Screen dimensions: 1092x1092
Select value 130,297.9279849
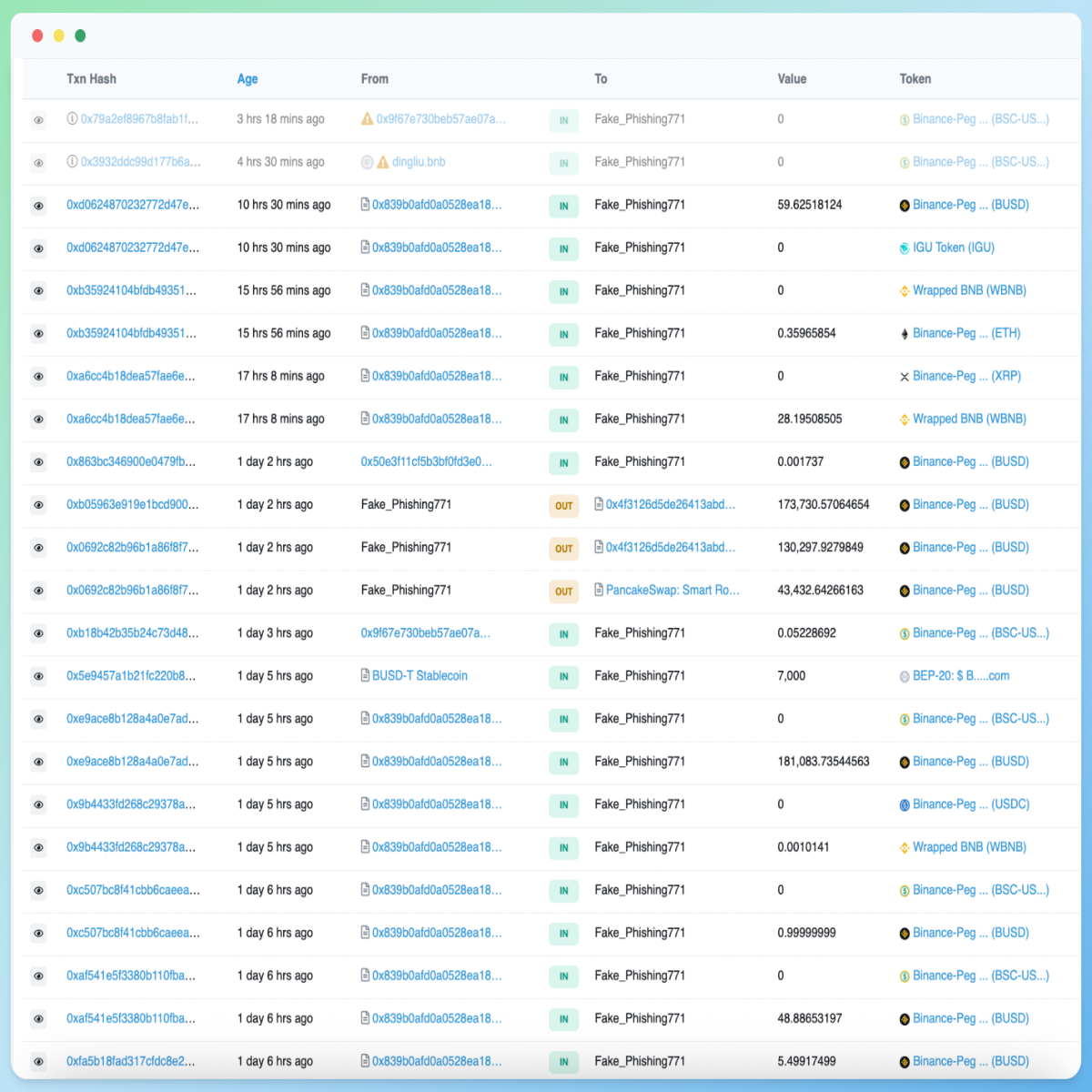coord(821,547)
